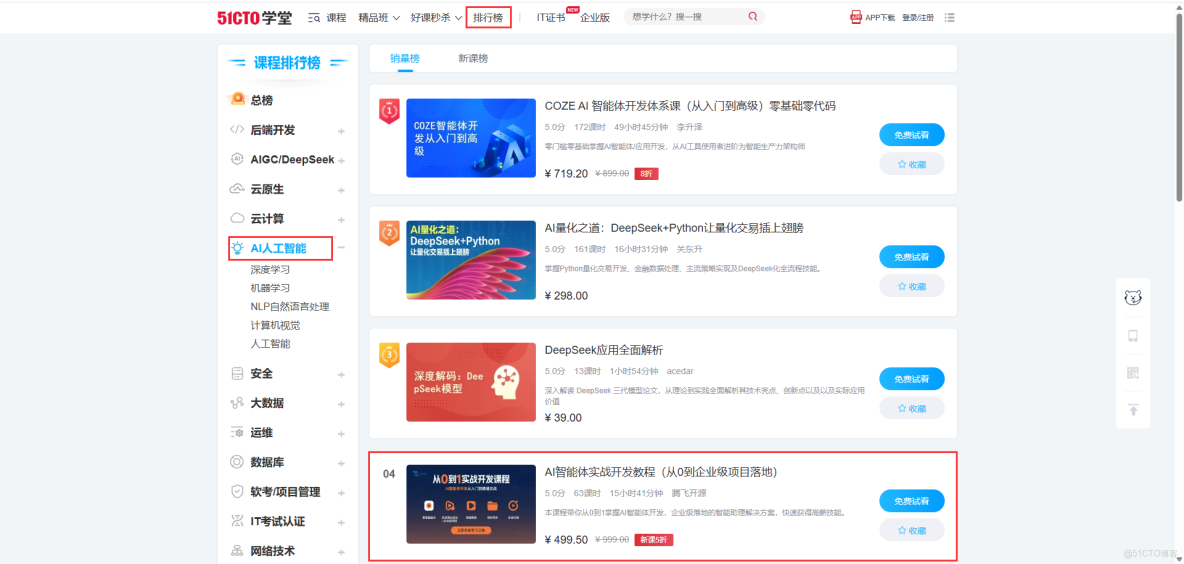Open the list menu icon at the top right
Screen dimensions: 1184x564
coord(950,17)
